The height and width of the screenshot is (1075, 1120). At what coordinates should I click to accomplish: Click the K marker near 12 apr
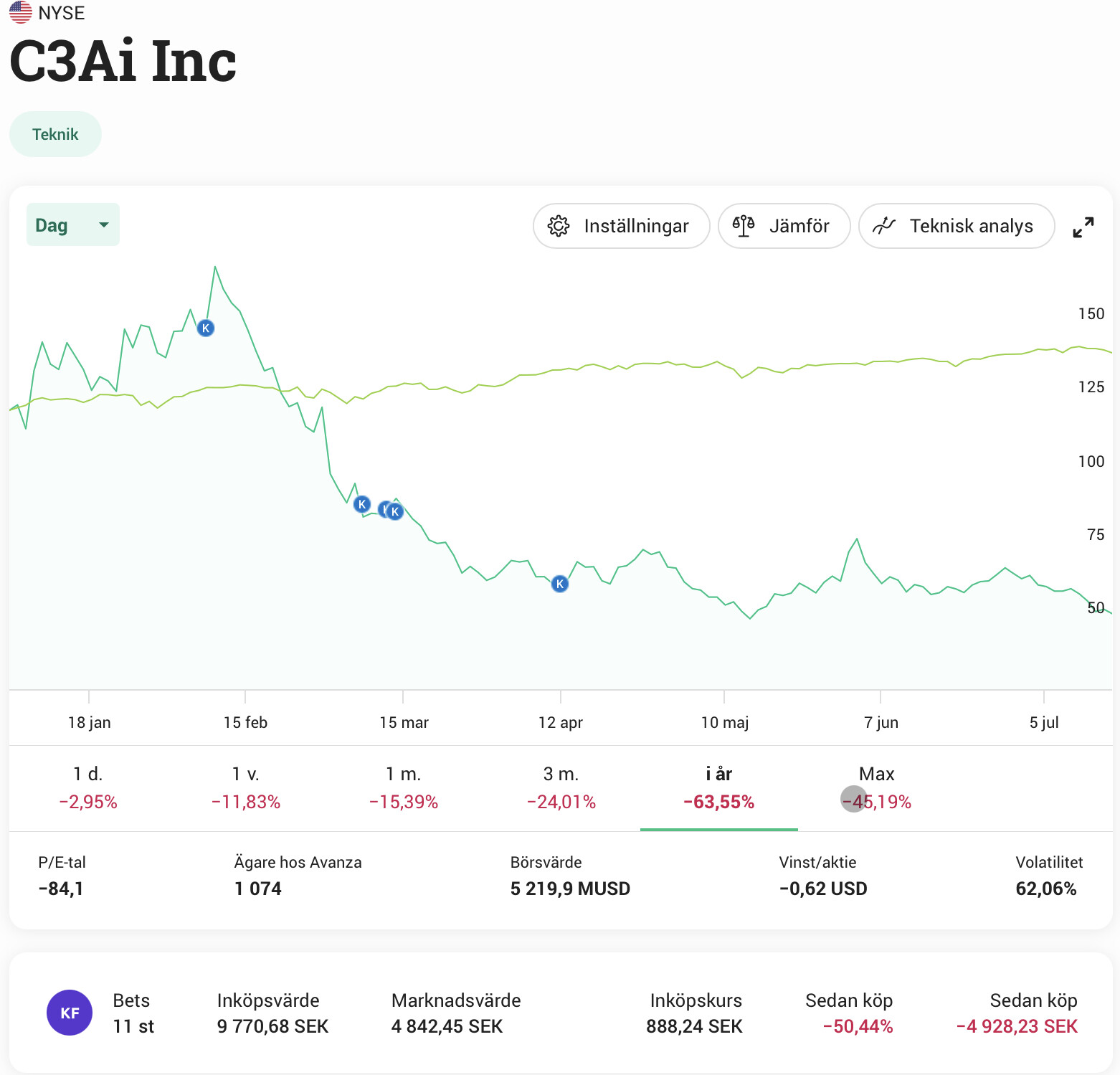(x=560, y=584)
